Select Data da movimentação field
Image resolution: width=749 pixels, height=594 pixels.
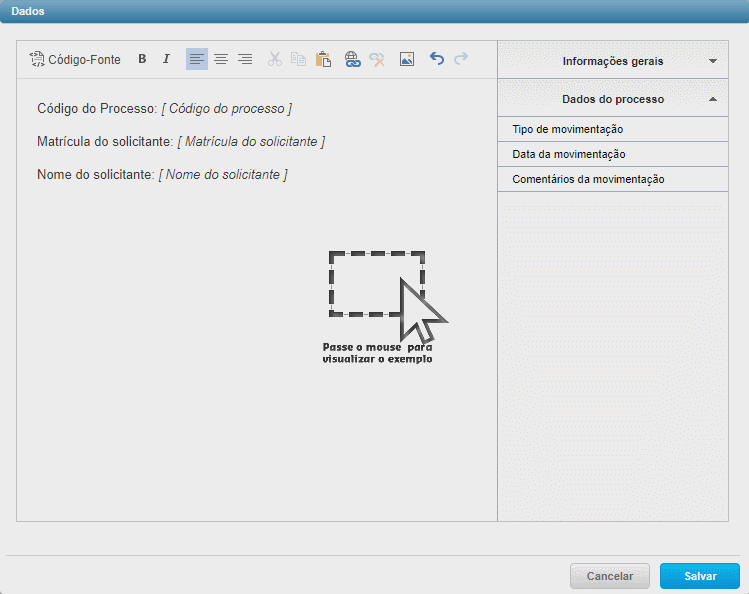tap(569, 155)
